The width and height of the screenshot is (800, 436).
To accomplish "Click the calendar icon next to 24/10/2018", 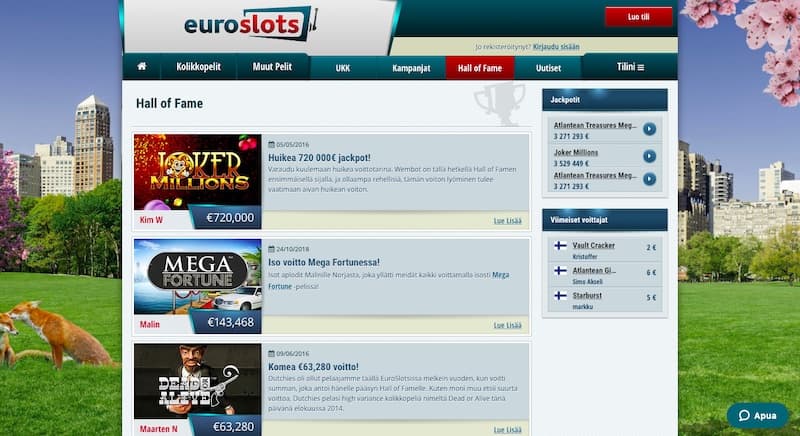I will pyautogui.click(x=271, y=249).
